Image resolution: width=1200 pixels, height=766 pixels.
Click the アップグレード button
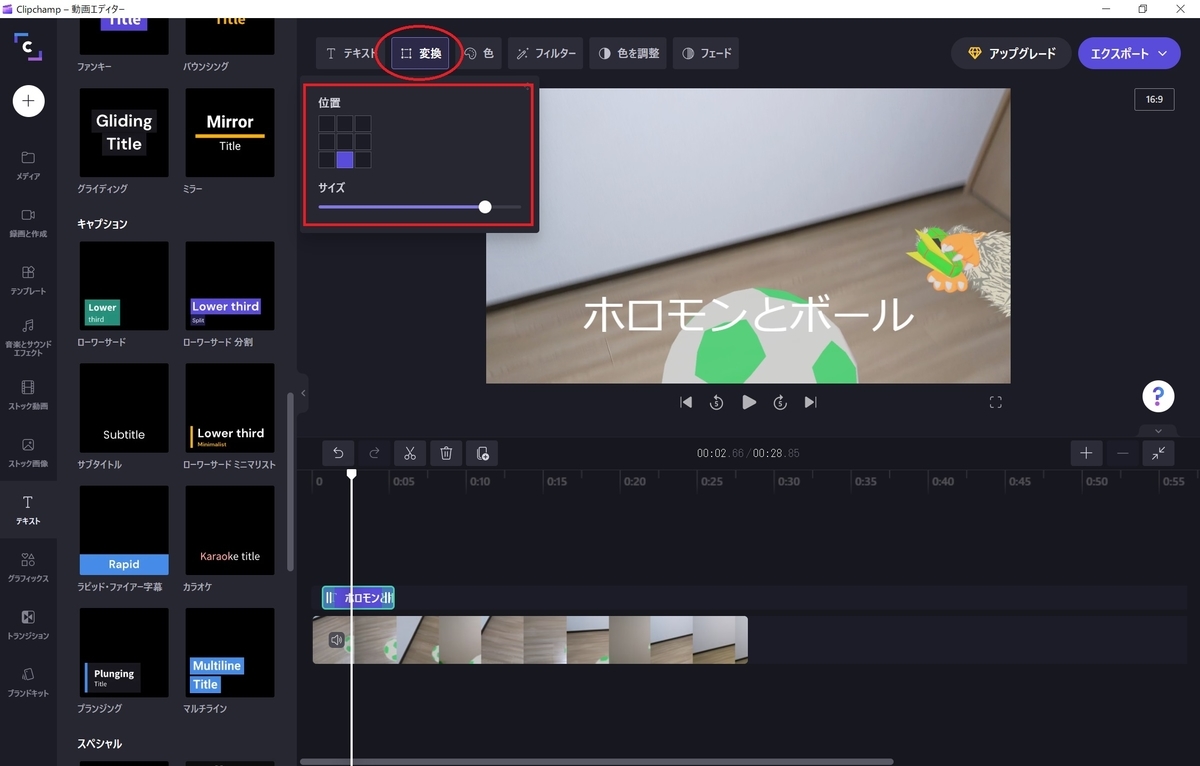point(1011,53)
